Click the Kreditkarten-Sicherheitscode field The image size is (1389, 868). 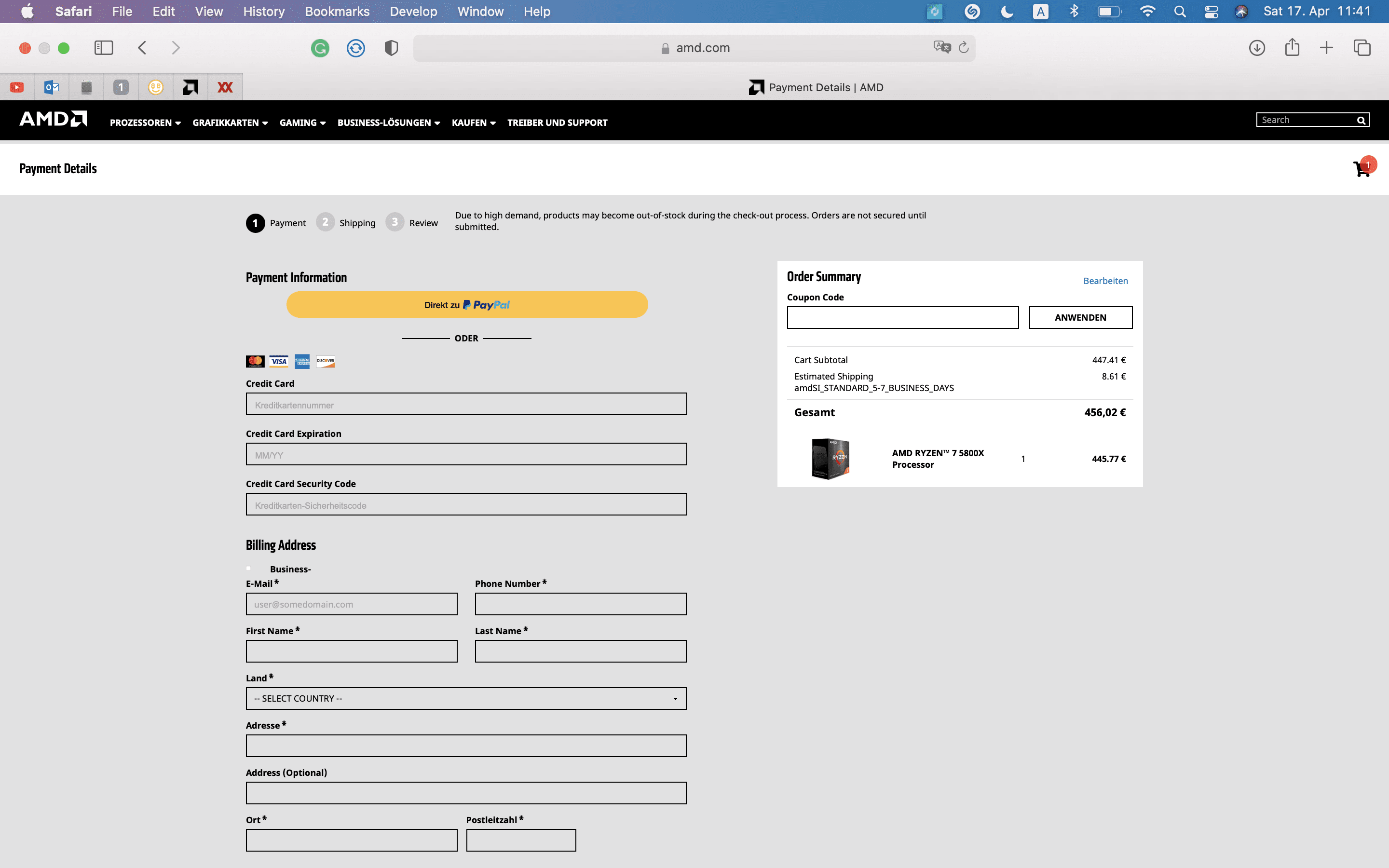[466, 504]
